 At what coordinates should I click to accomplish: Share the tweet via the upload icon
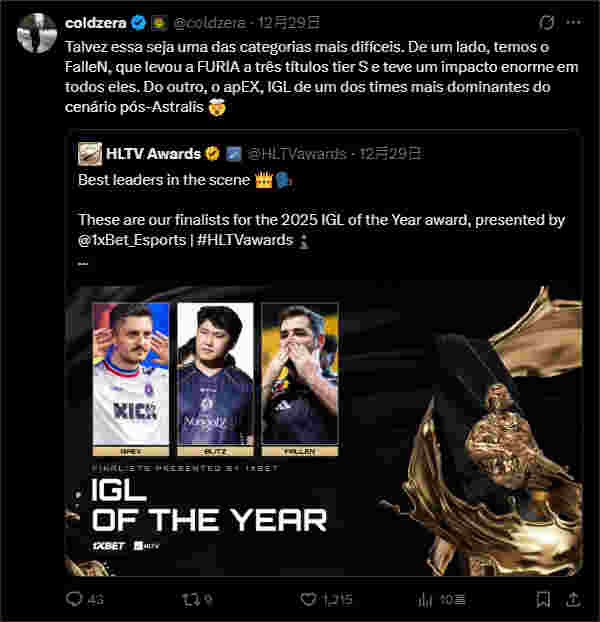click(573, 599)
